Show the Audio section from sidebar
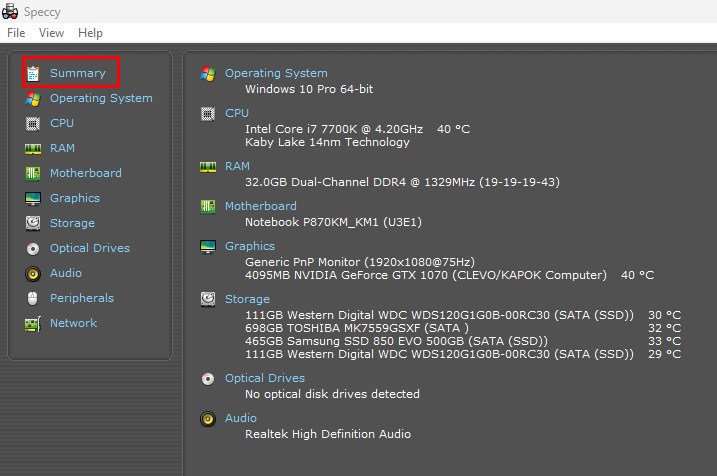Screen dimensions: 717x476 coord(66,273)
